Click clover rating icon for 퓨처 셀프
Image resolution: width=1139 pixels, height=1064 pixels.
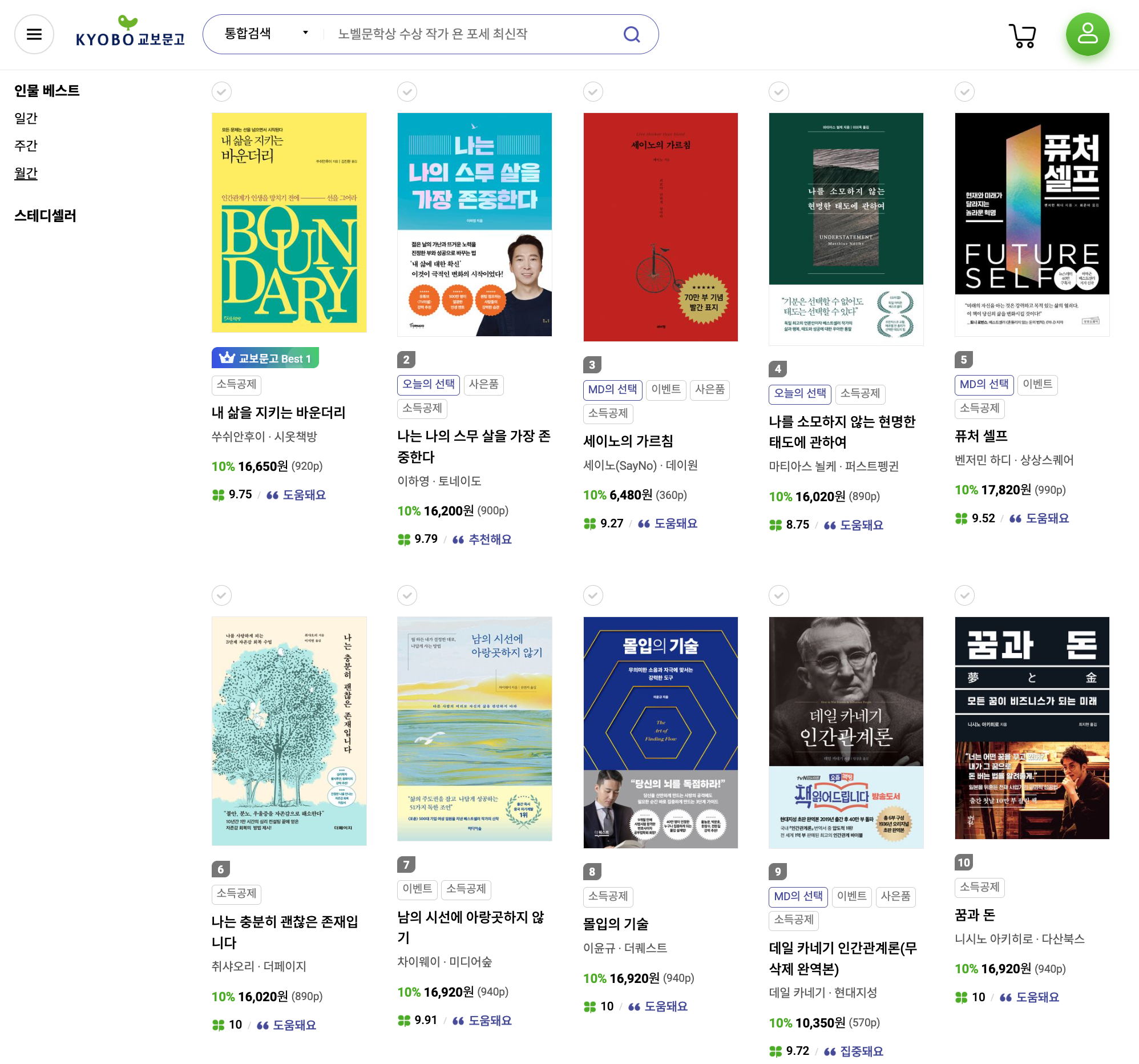961,518
